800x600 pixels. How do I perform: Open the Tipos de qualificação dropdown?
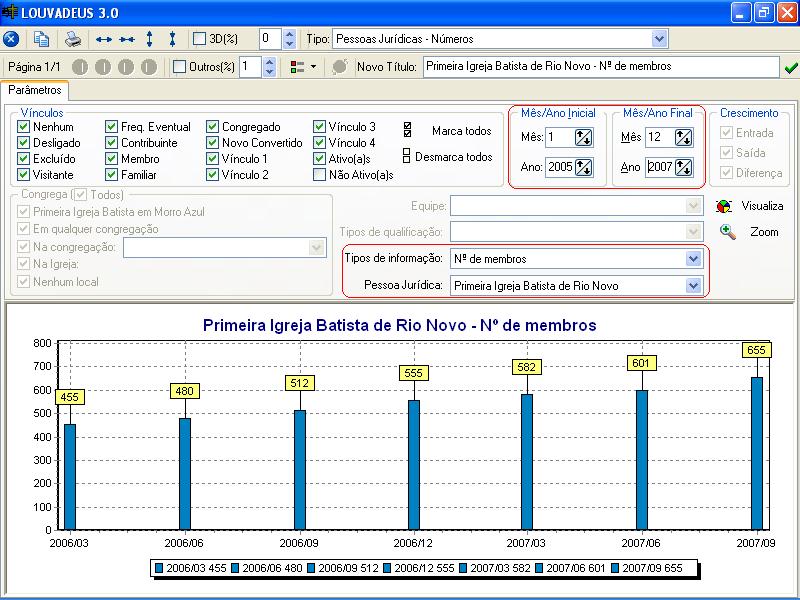[693, 232]
